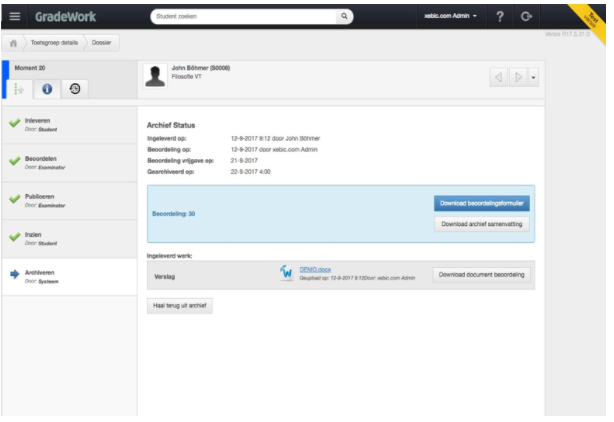This screenshot has height=422, width=614.
Task: Go to previous student arrow
Action: [498, 77]
